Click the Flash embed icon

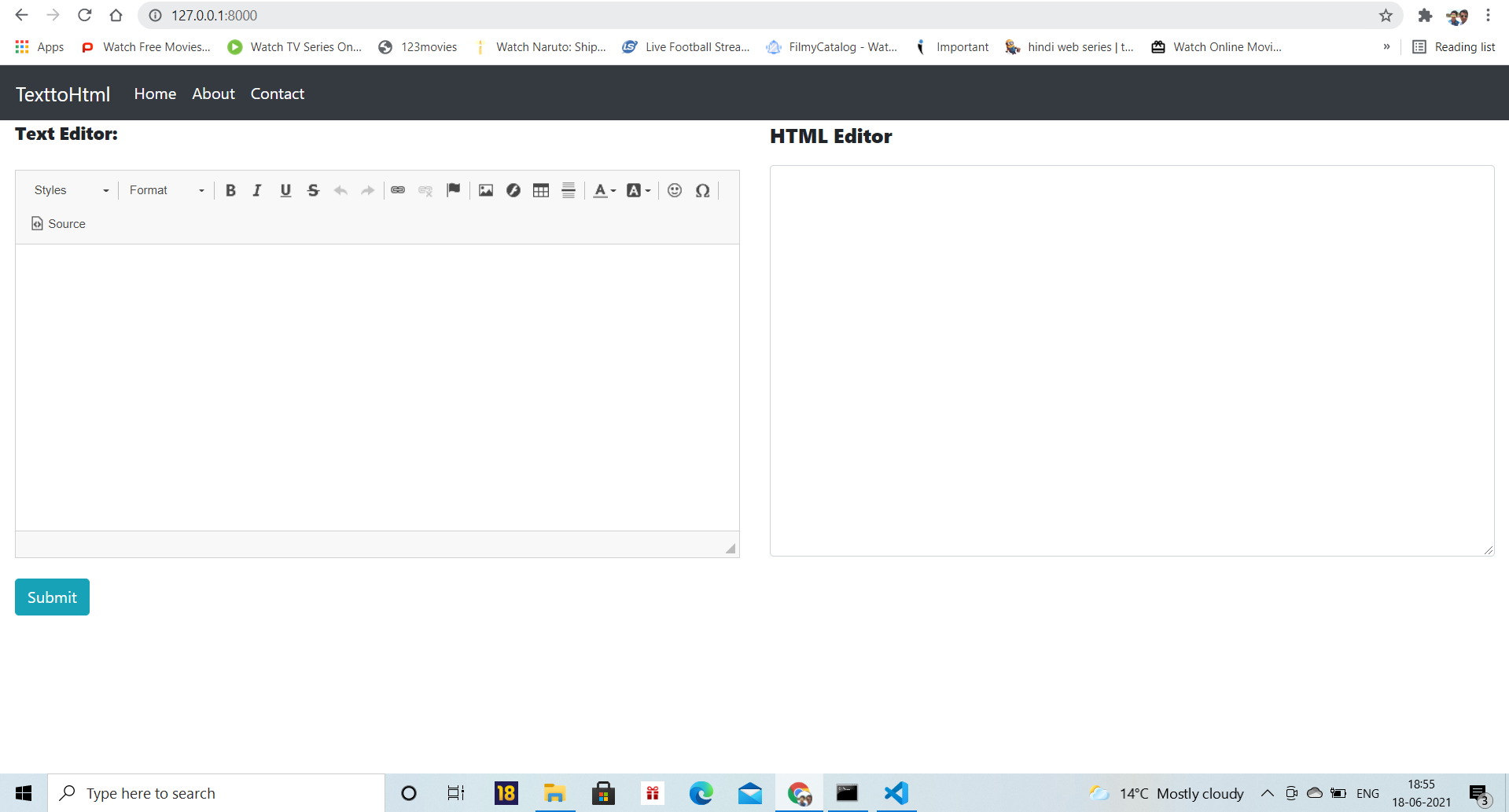513,190
